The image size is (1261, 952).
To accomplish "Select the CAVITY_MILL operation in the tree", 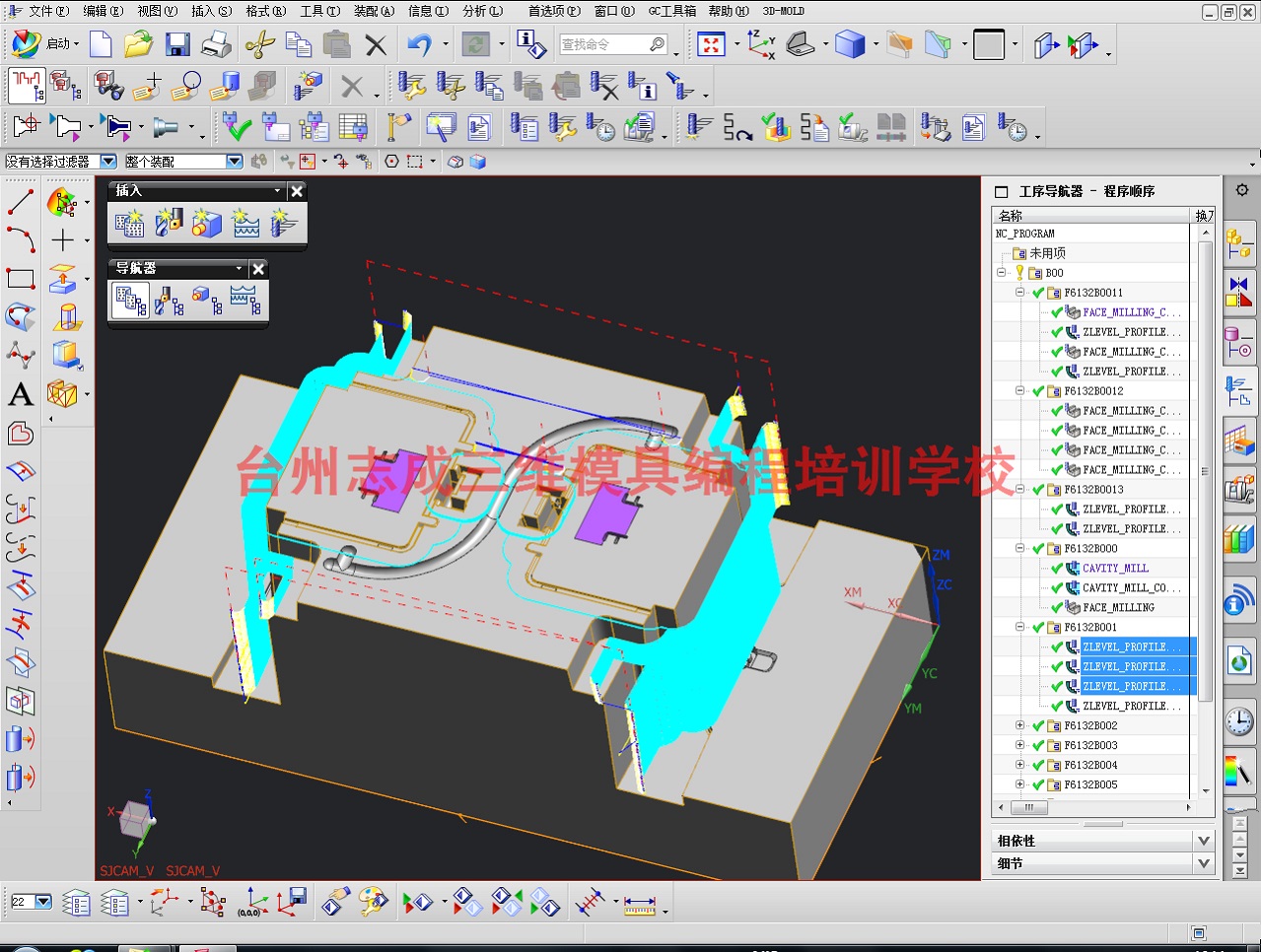I will (1115, 569).
